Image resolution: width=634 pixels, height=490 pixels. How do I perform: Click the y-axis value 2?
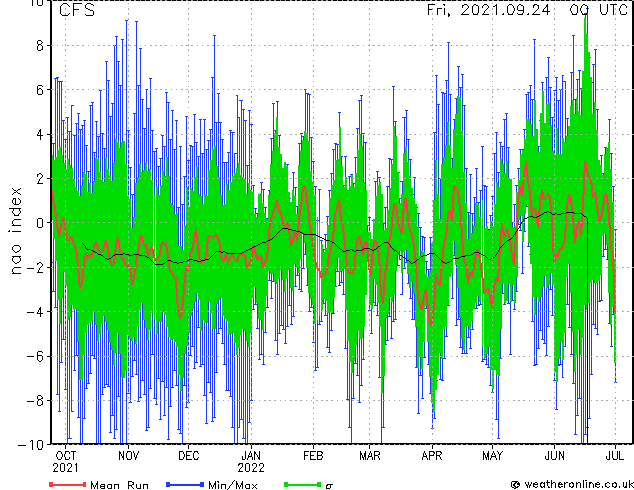(x=40, y=179)
